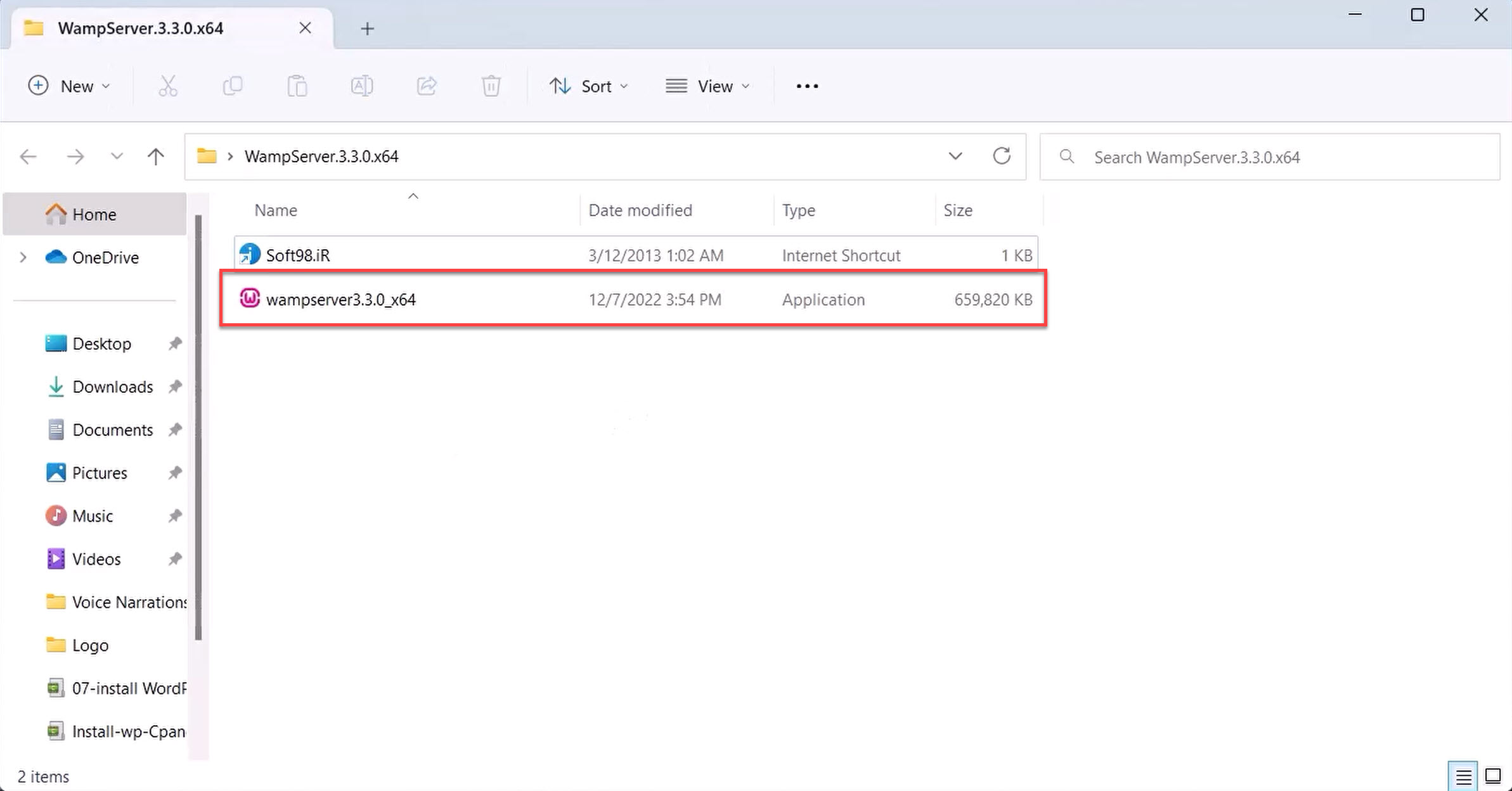Select the wampserver3.3.0_x64 file name

coord(341,299)
